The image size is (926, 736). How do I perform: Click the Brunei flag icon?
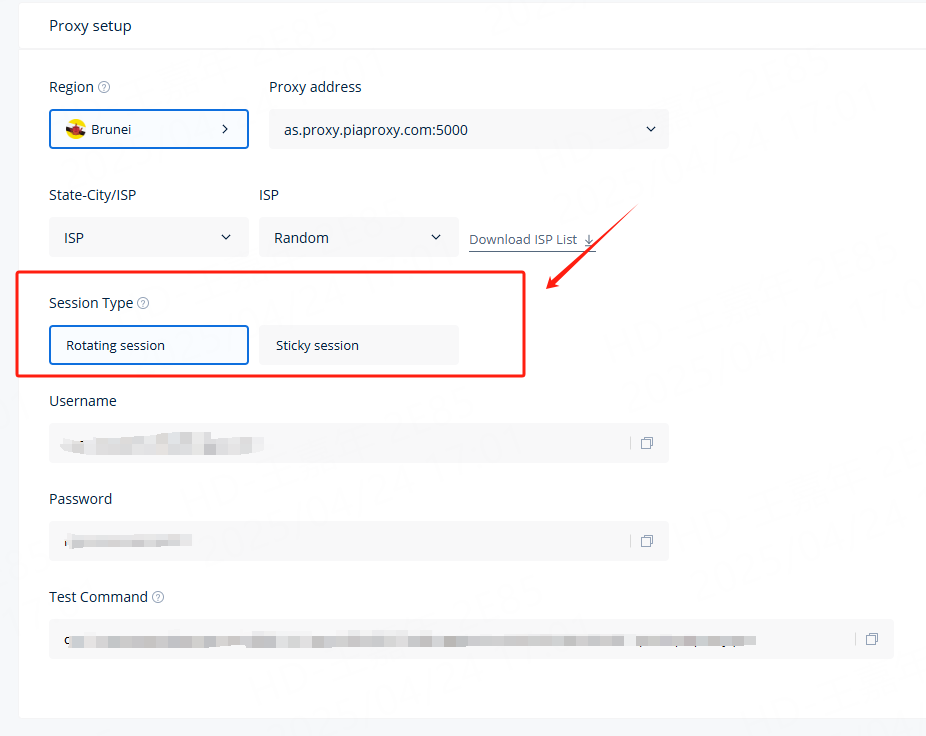[x=76, y=129]
